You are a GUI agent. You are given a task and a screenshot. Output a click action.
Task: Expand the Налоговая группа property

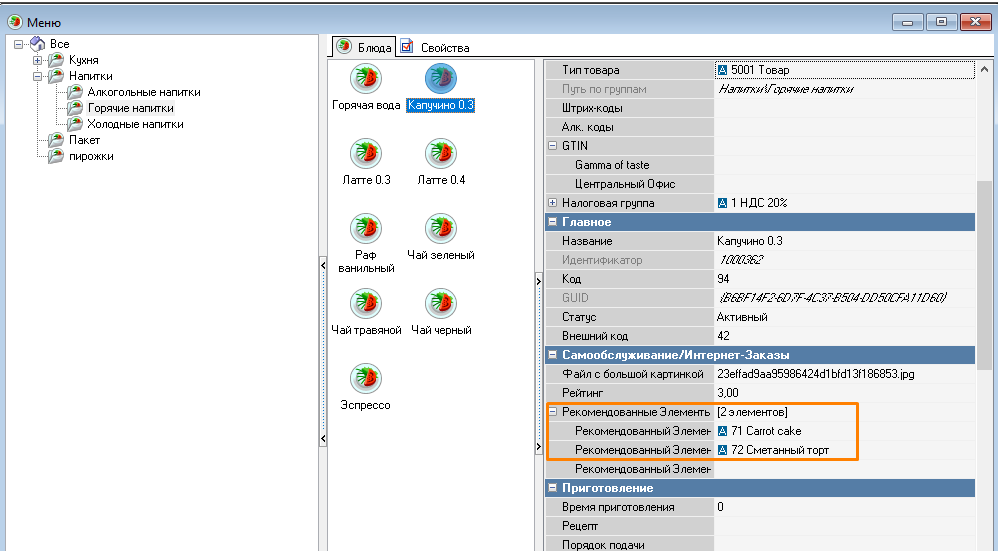click(552, 203)
